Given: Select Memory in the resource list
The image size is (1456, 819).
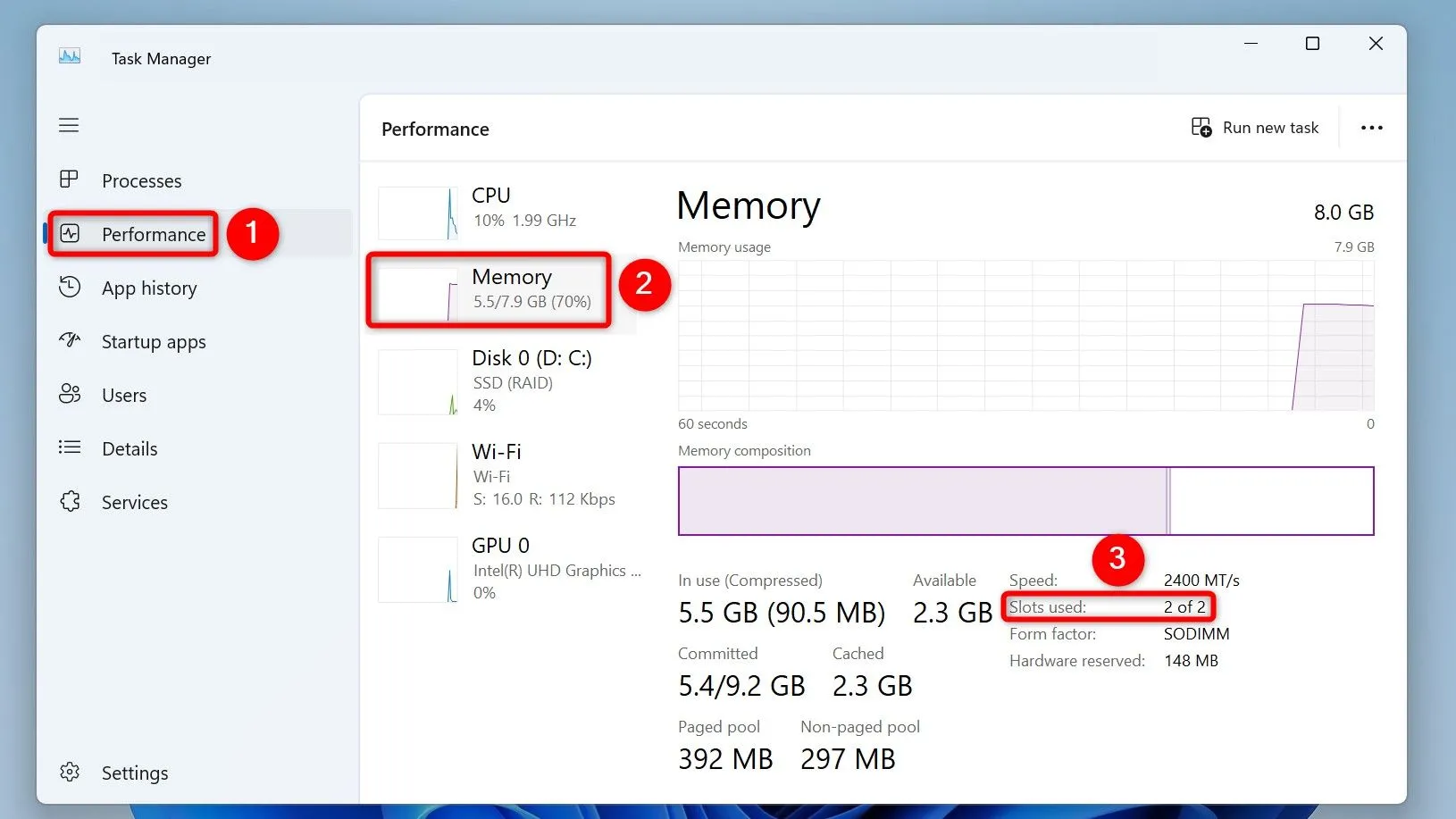Looking at the screenshot, I should pos(511,288).
